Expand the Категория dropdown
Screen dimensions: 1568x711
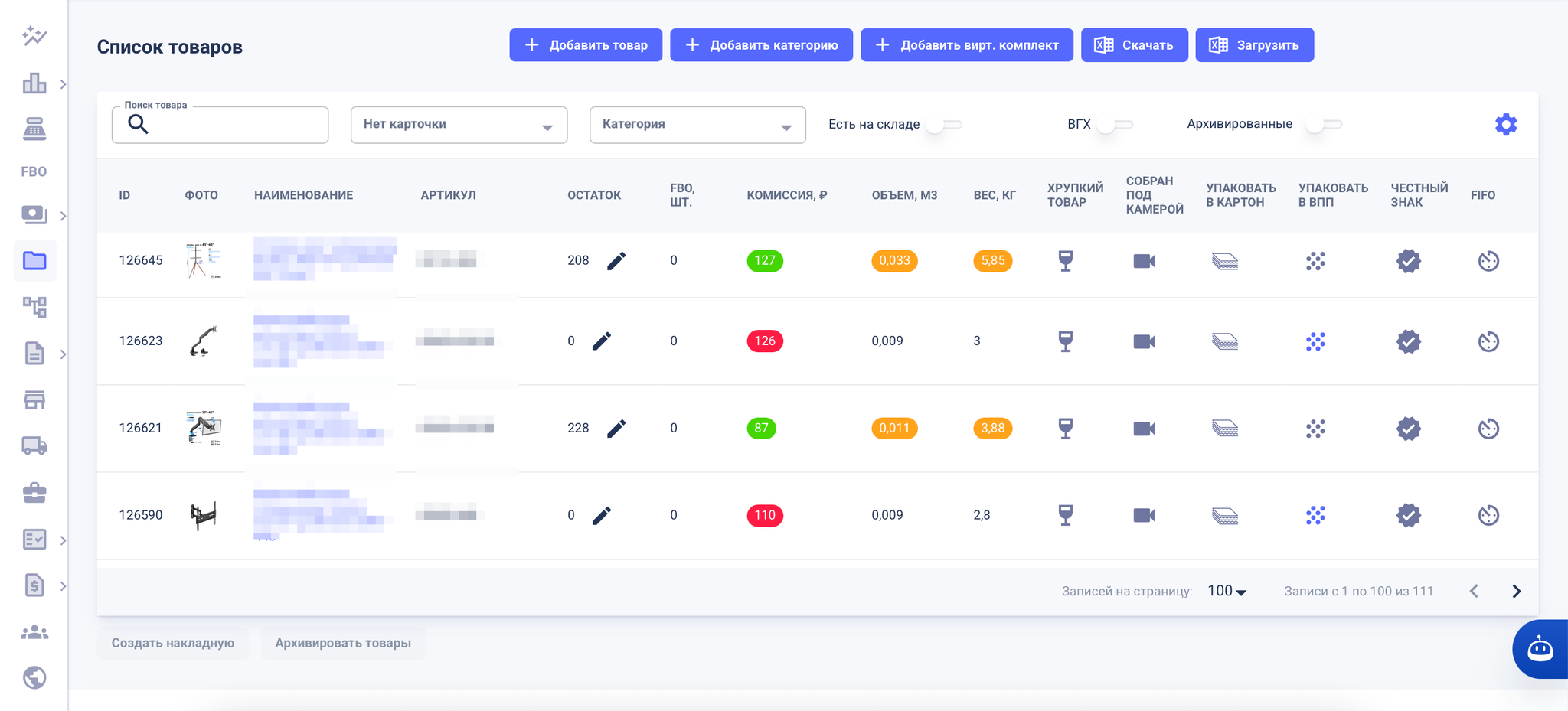pos(697,125)
